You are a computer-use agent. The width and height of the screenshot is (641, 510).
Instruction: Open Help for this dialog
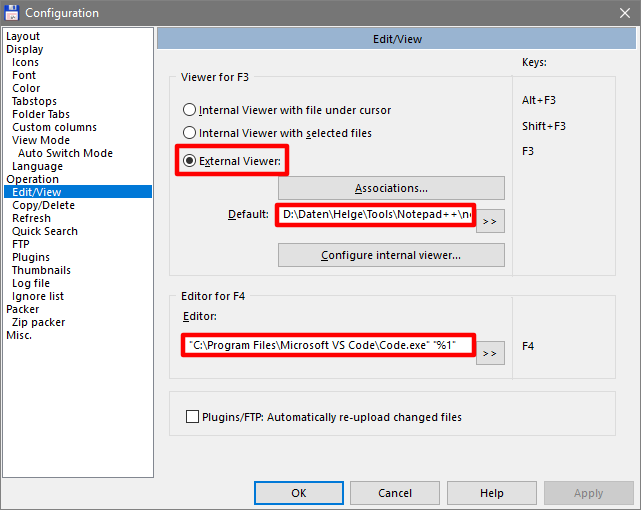coord(491,493)
